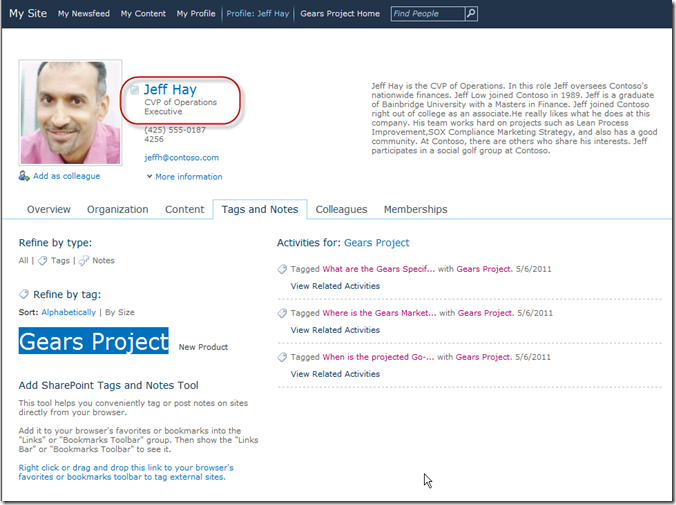Click the 'Add SharePoint Tags and Notes Tool' heading
Viewport: 676px width, 505px height.
coord(109,385)
